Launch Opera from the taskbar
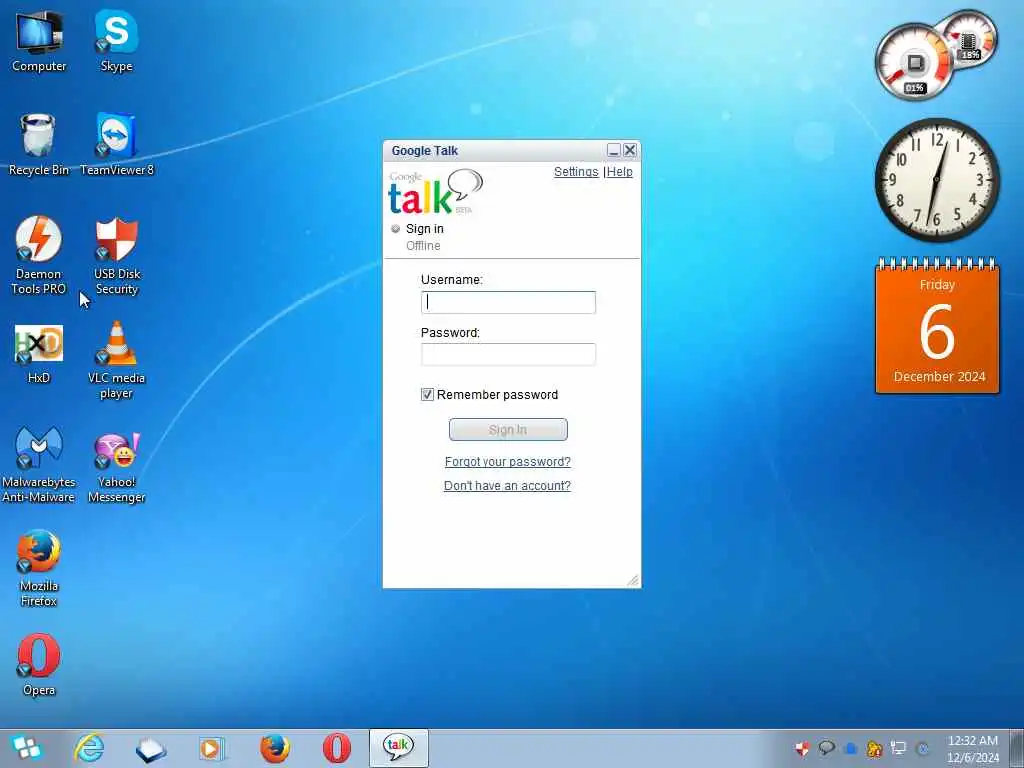1024x768 pixels. tap(337, 748)
